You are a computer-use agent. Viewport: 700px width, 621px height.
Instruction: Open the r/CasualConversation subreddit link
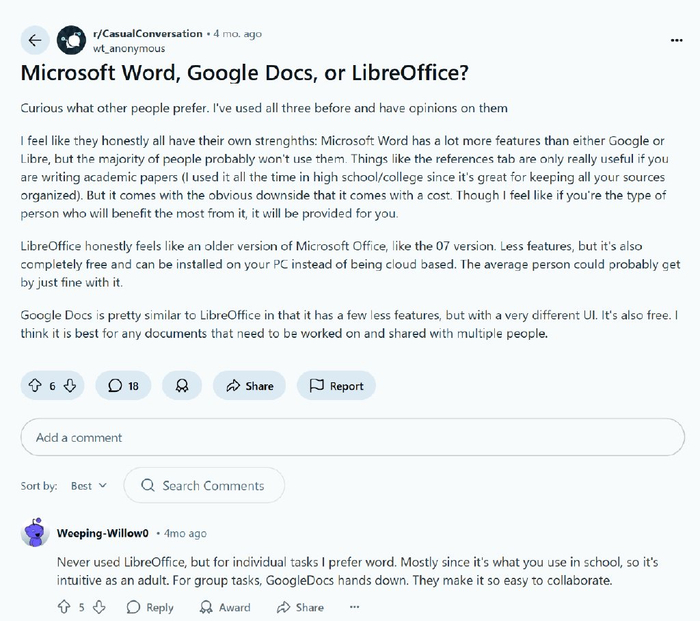147,34
